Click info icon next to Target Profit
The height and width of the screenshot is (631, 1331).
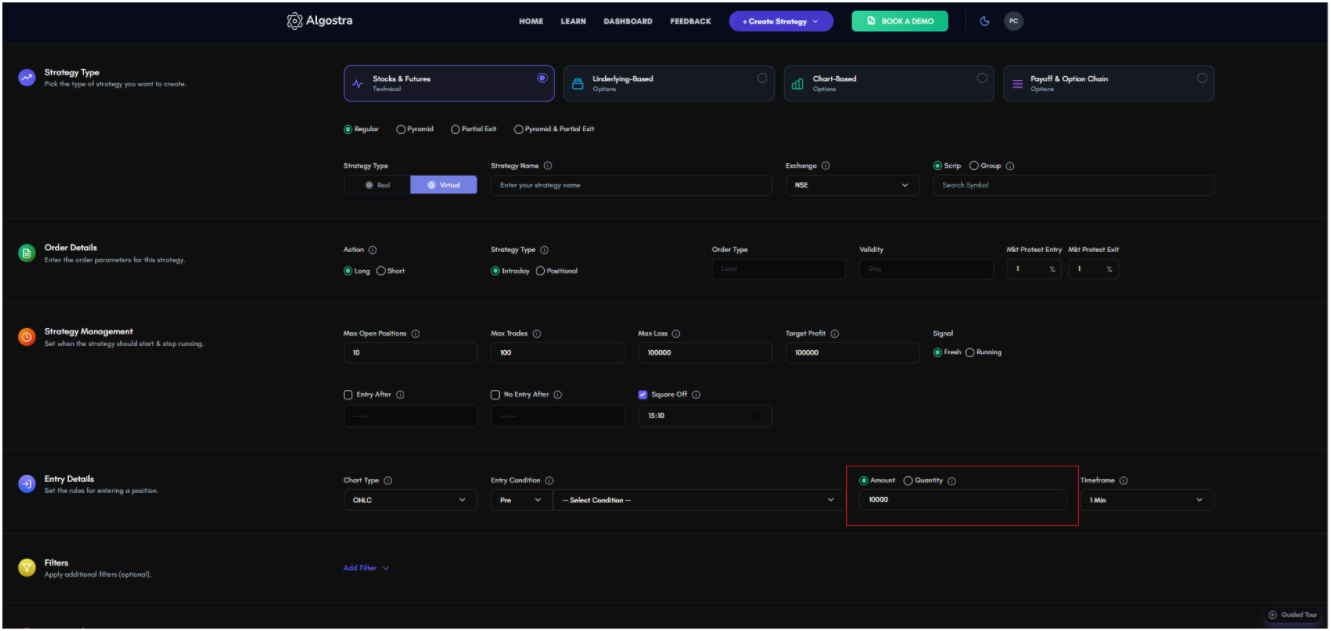835,334
